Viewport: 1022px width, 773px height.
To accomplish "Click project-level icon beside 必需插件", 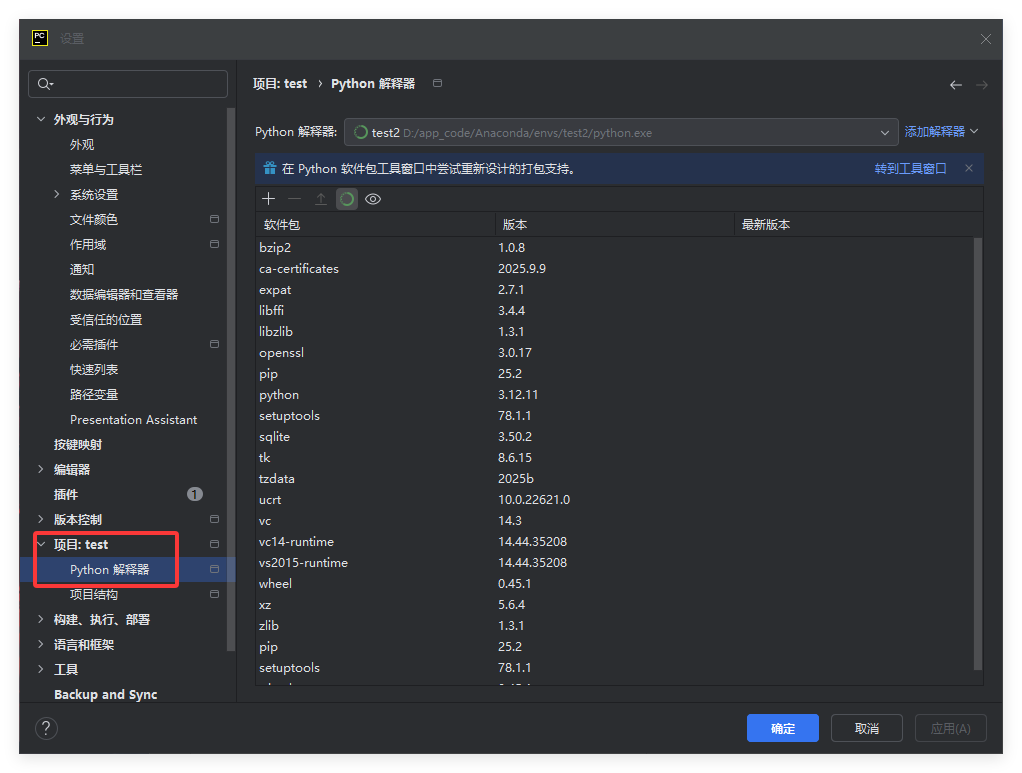I will click(x=214, y=344).
